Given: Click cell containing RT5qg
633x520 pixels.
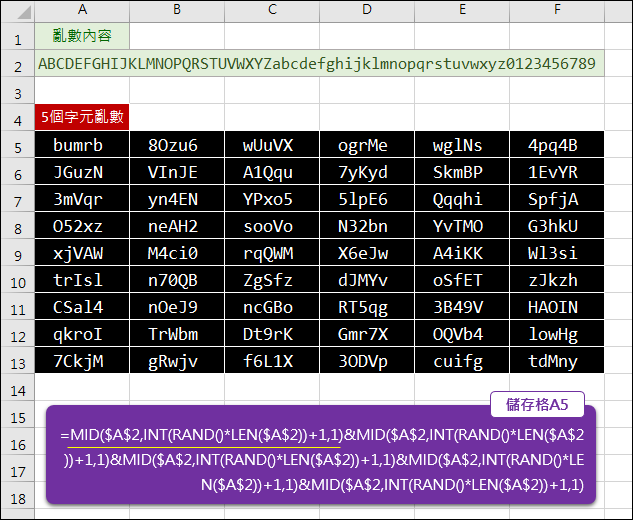Looking at the screenshot, I should [x=367, y=306].
